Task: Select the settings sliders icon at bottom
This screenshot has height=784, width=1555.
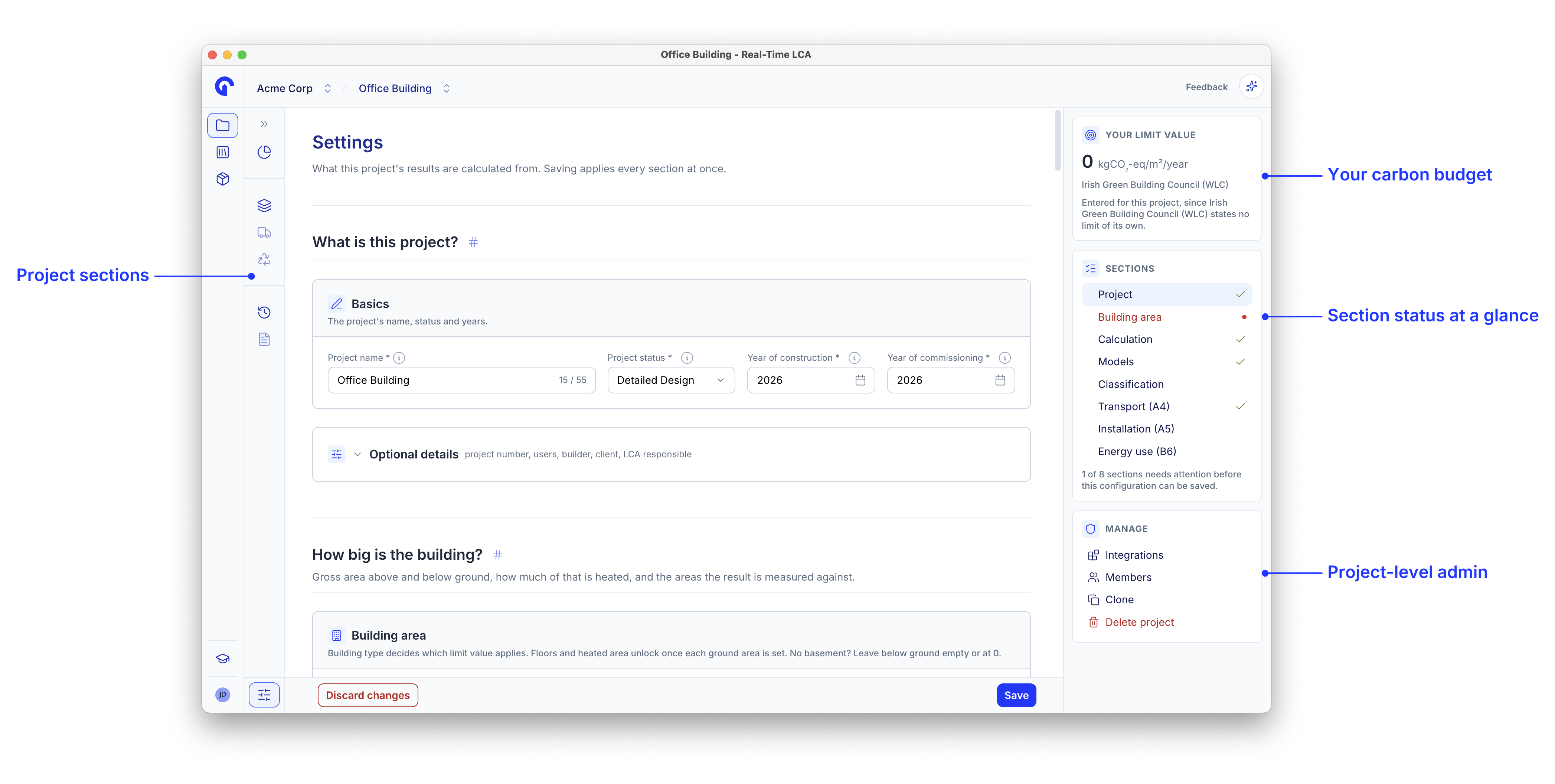Action: pyautogui.click(x=264, y=695)
